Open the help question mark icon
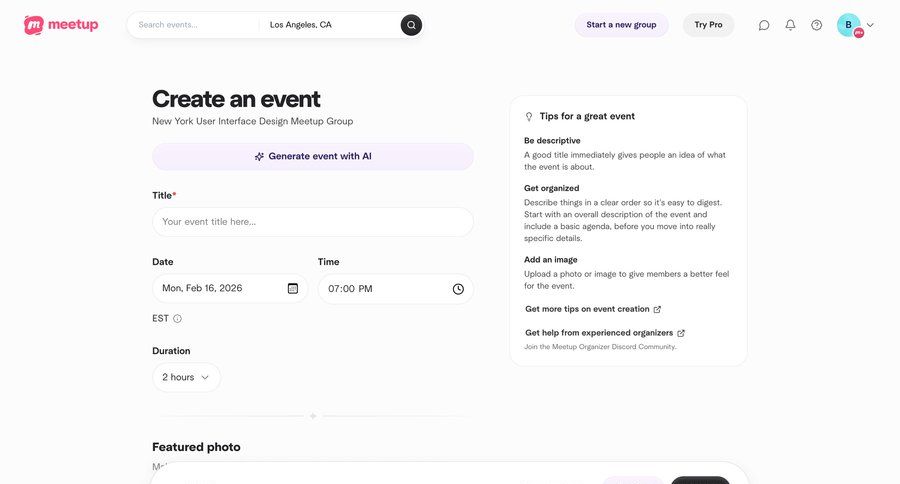This screenshot has height=484, width=900. tap(816, 25)
